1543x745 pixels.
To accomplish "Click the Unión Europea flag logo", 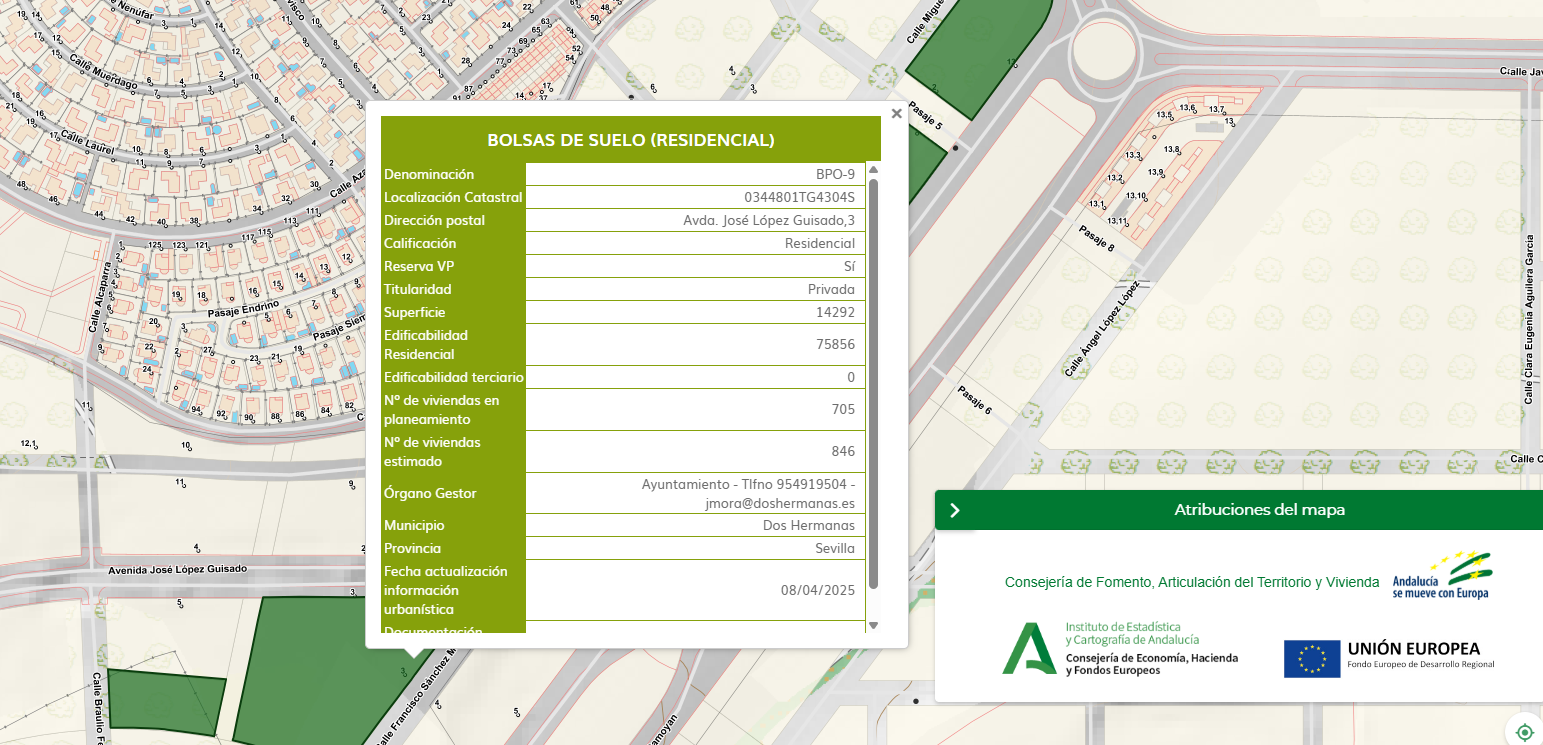I will (1312, 659).
